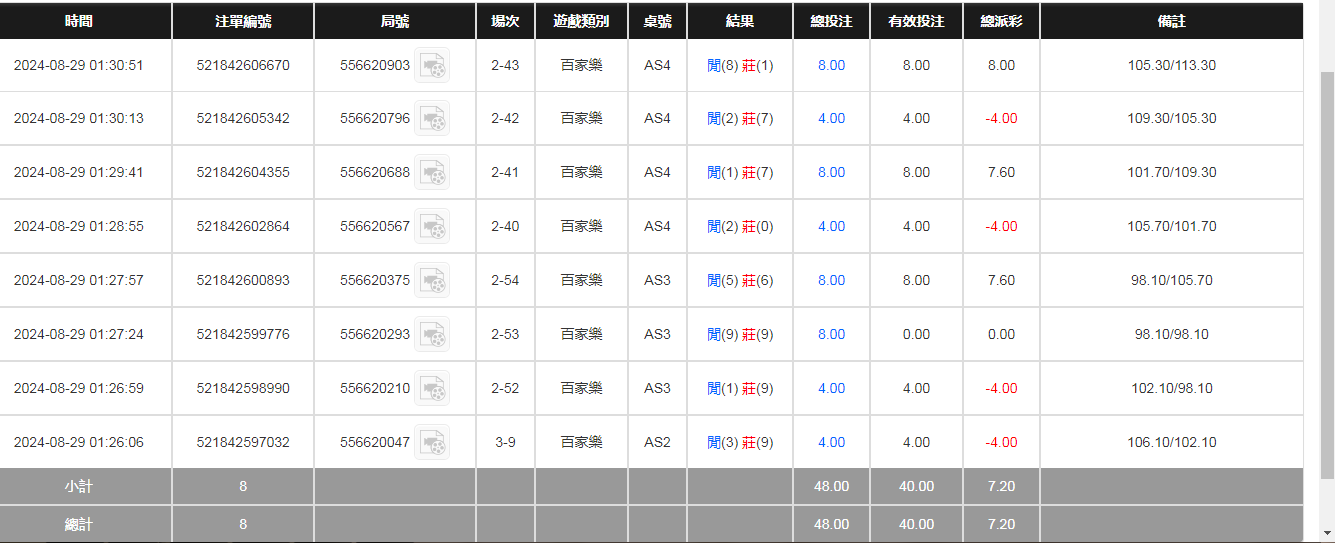Open the replay for round 556620047
The image size is (1335, 543).
[x=432, y=443]
